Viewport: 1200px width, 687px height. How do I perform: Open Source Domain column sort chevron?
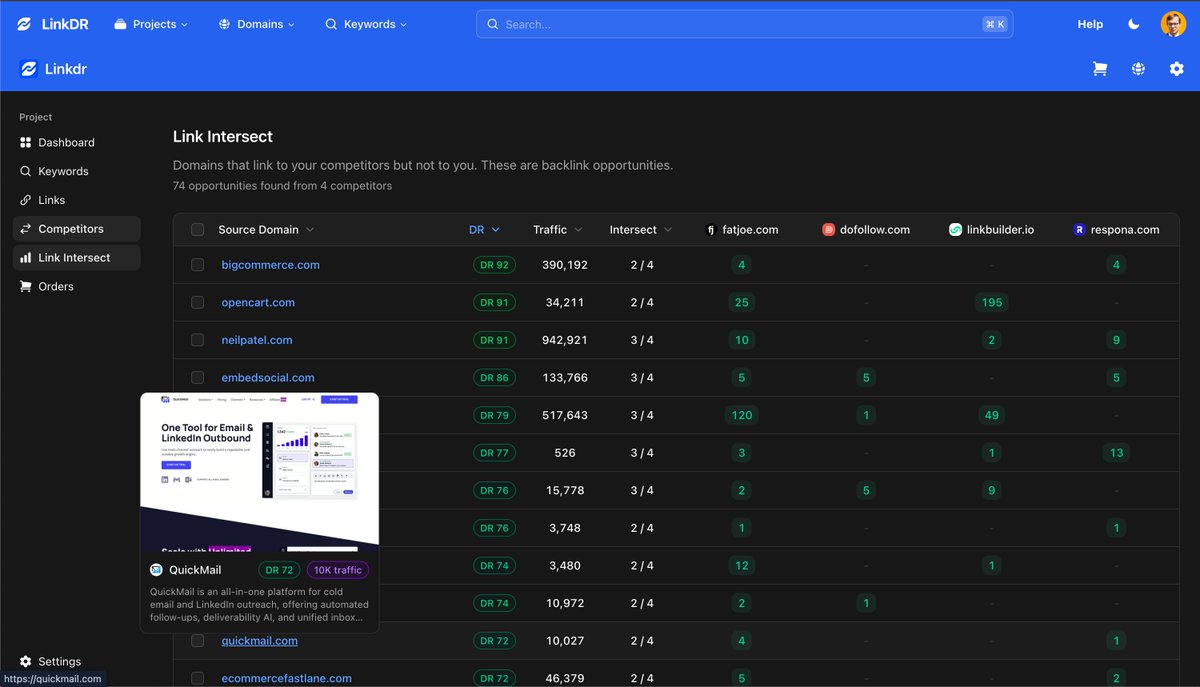point(310,230)
